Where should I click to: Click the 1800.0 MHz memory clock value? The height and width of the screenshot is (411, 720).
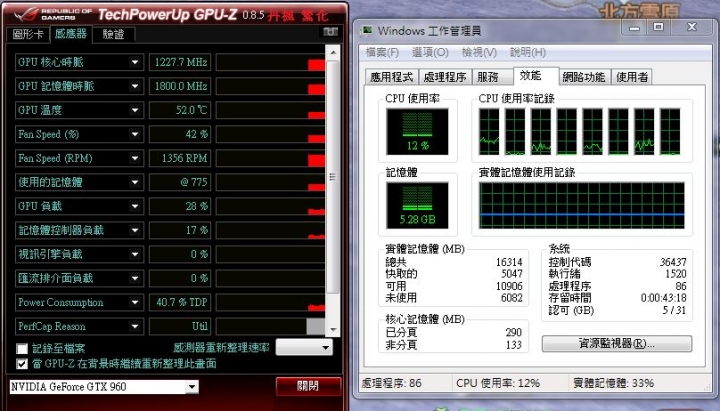coord(180,86)
